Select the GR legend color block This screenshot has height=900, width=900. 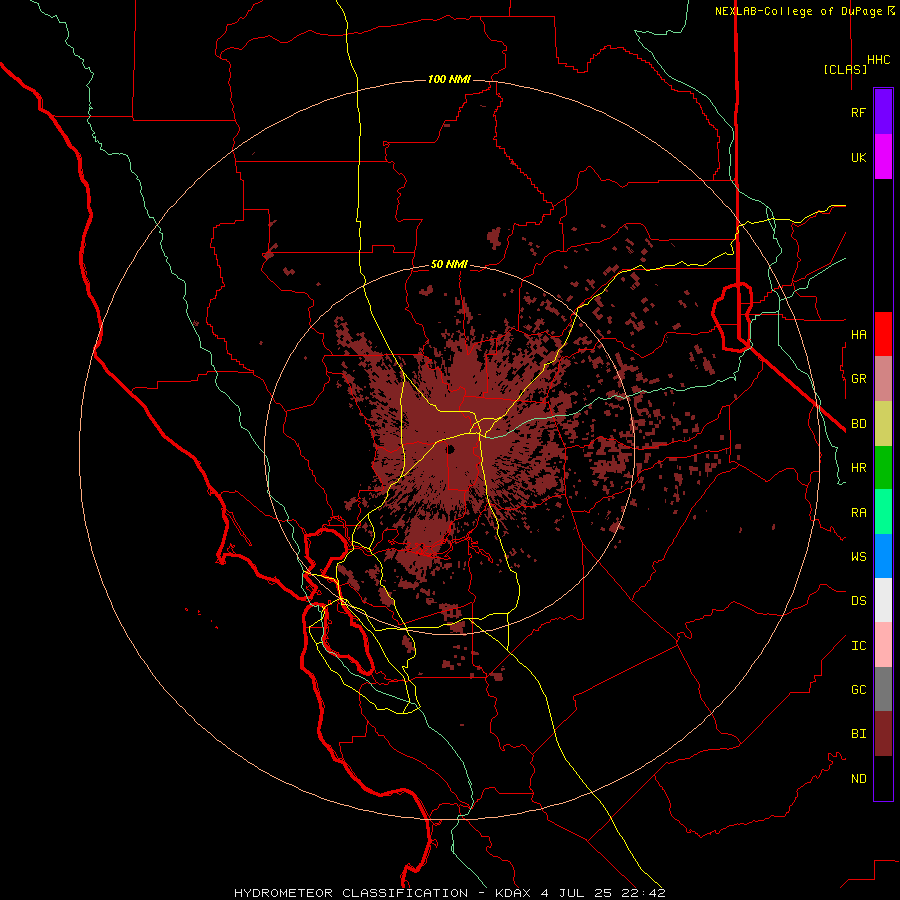click(x=883, y=379)
